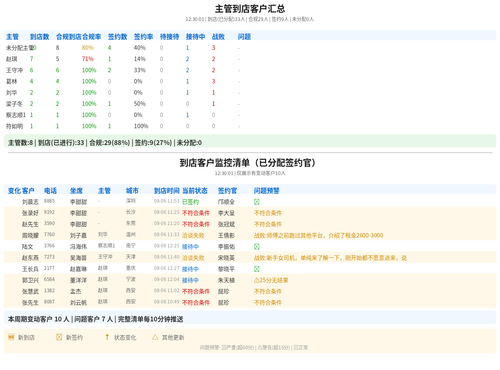Click the 签约数 column header
This screenshot has height=370, width=500.
(x=117, y=37)
